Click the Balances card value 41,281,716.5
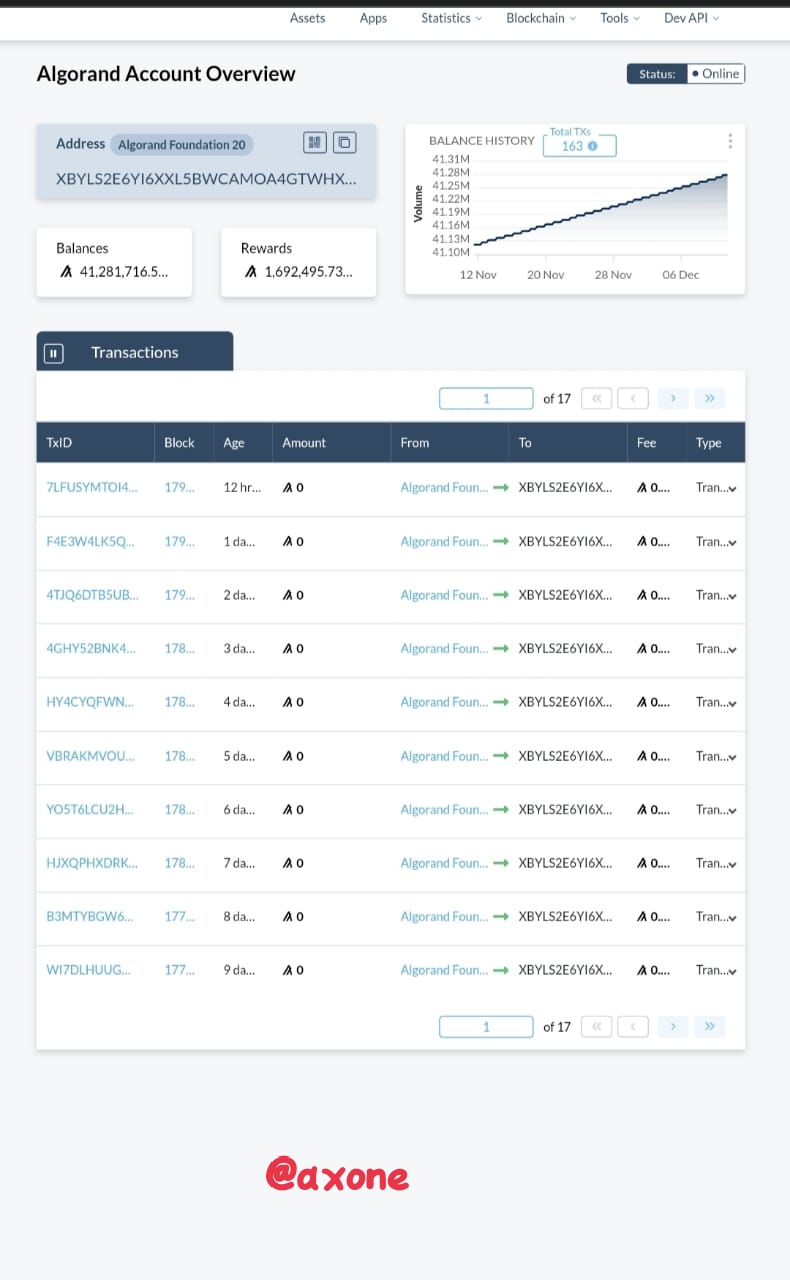 pos(124,271)
